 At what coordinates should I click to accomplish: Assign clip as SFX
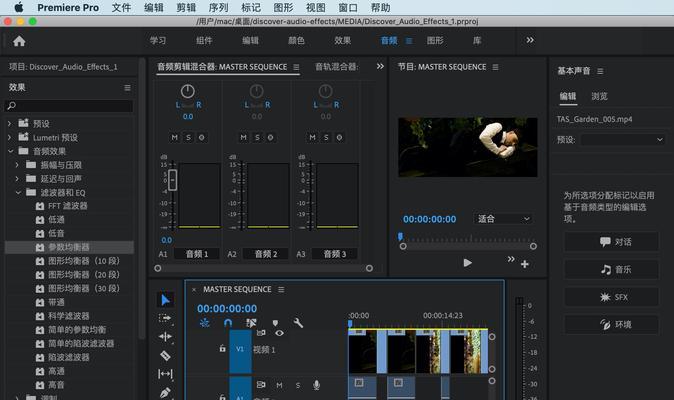[611, 297]
